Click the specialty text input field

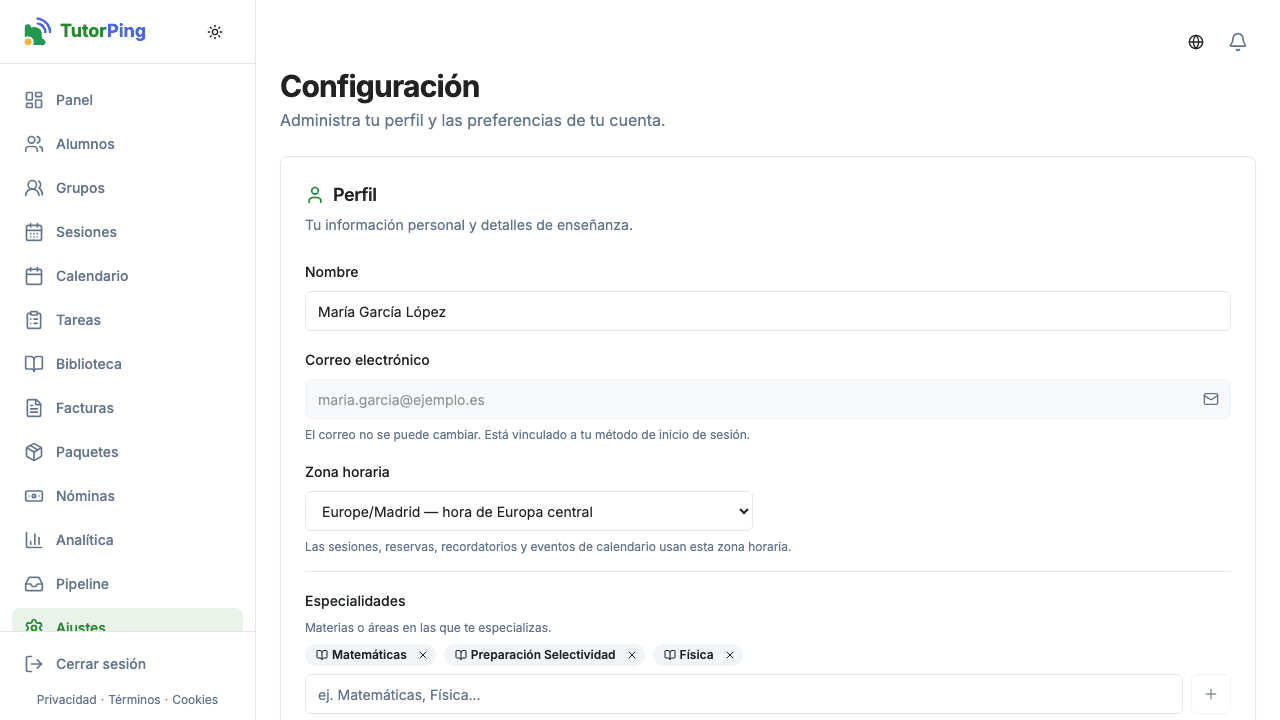pos(744,694)
